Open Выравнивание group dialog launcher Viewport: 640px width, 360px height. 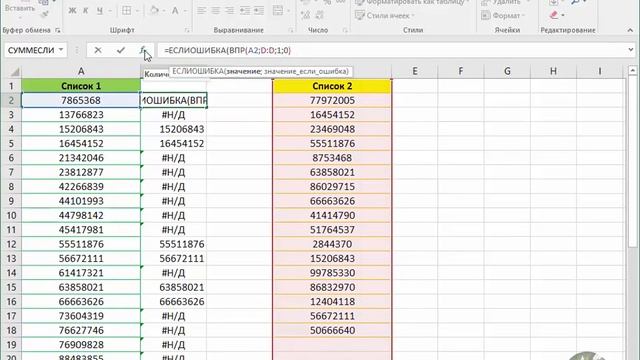pos(291,30)
